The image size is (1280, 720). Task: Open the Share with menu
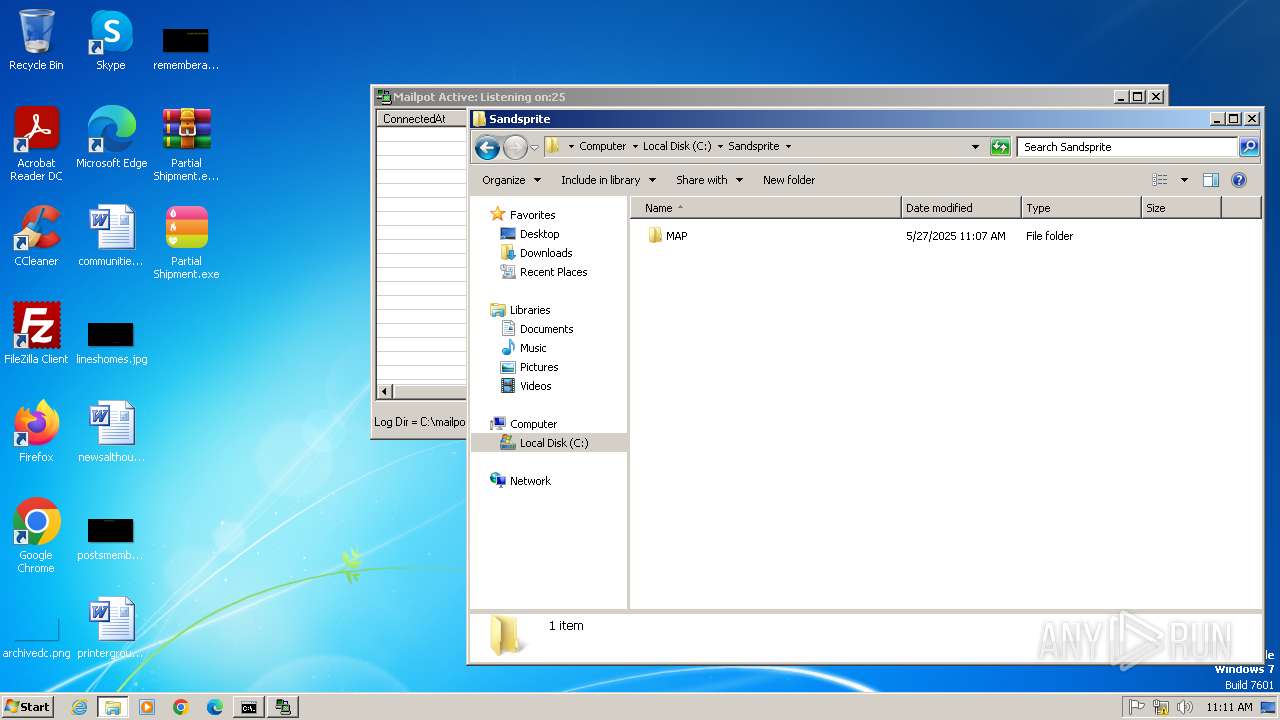click(709, 180)
